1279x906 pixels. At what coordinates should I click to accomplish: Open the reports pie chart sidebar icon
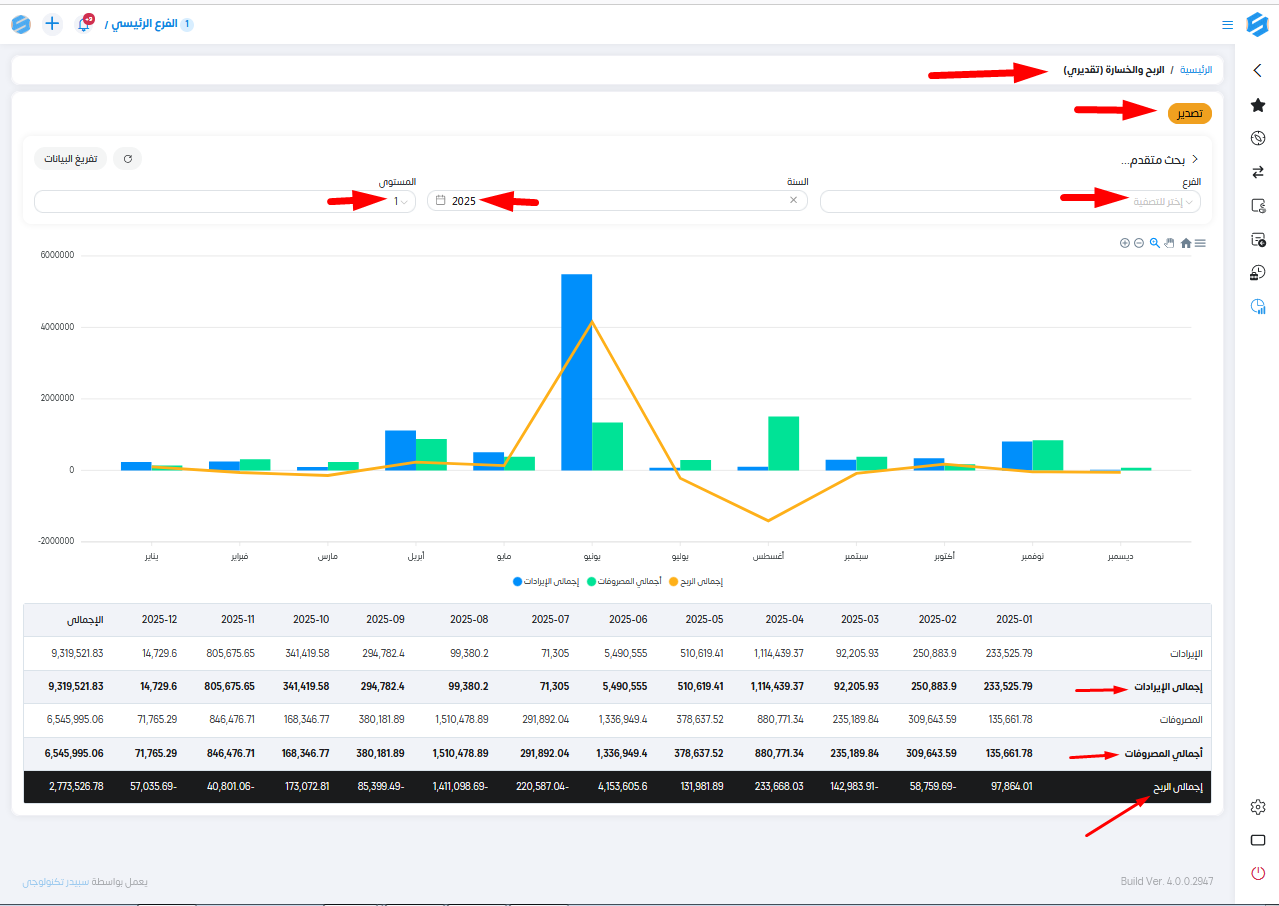[x=1258, y=307]
